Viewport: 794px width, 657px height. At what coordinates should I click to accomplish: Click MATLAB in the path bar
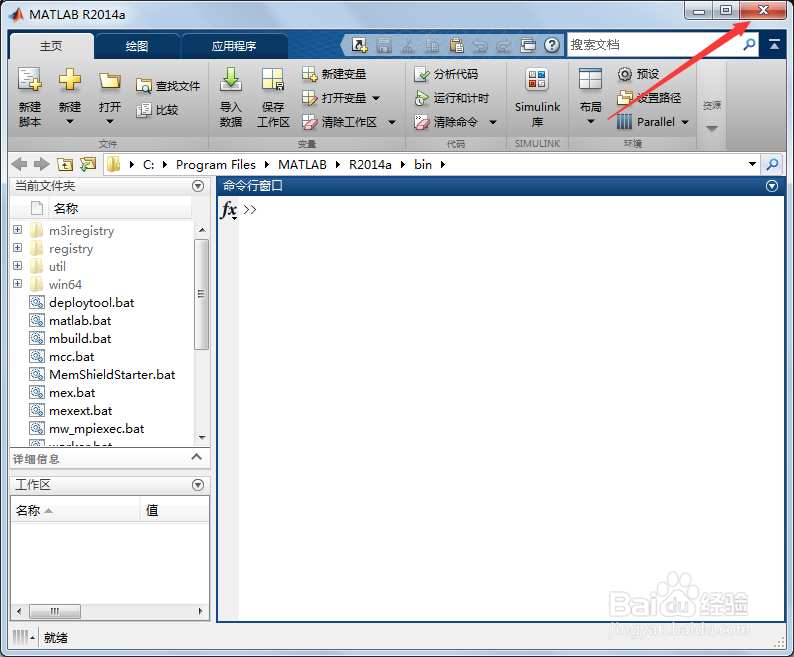tap(302, 165)
